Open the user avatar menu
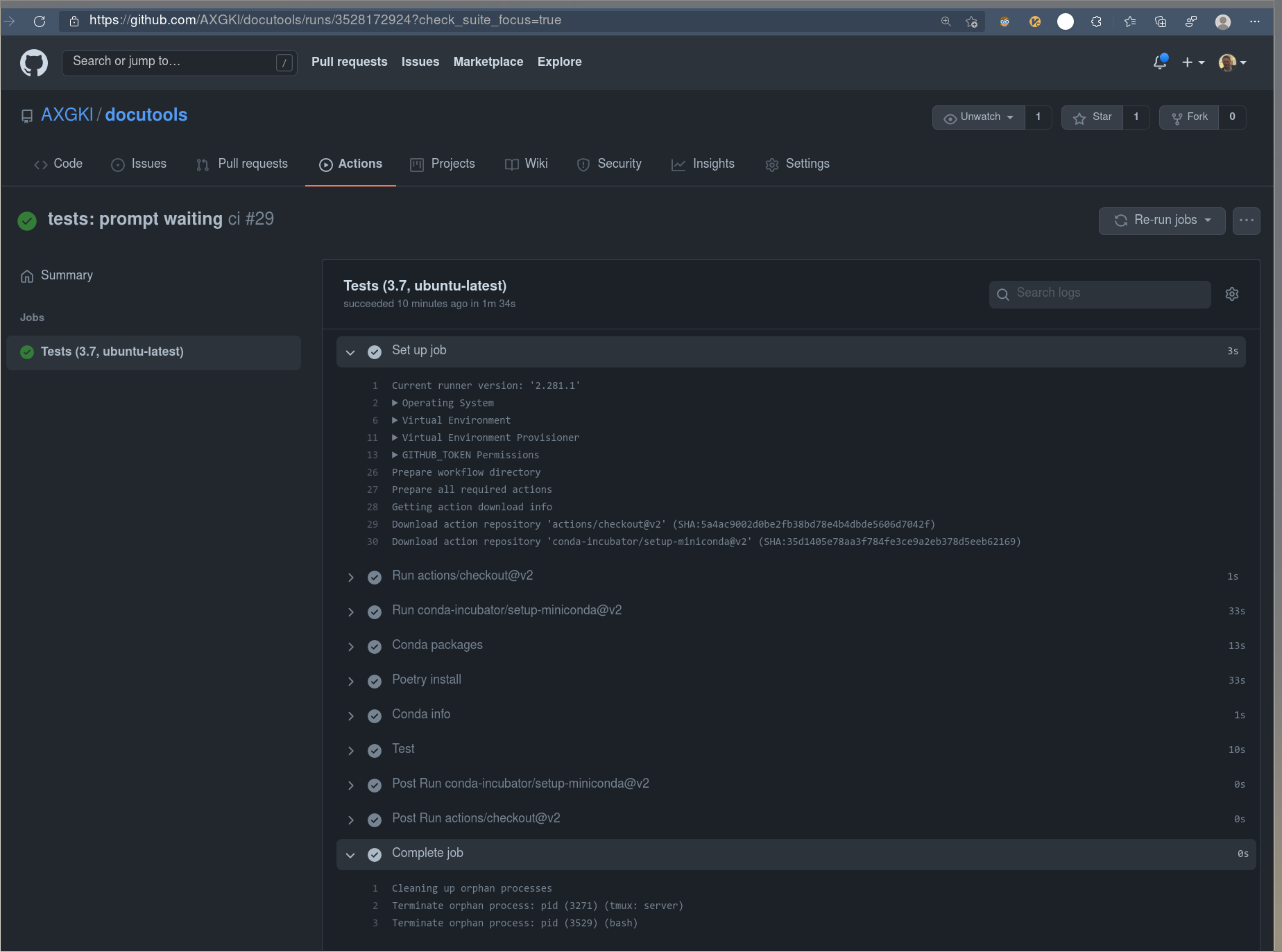 1233,62
